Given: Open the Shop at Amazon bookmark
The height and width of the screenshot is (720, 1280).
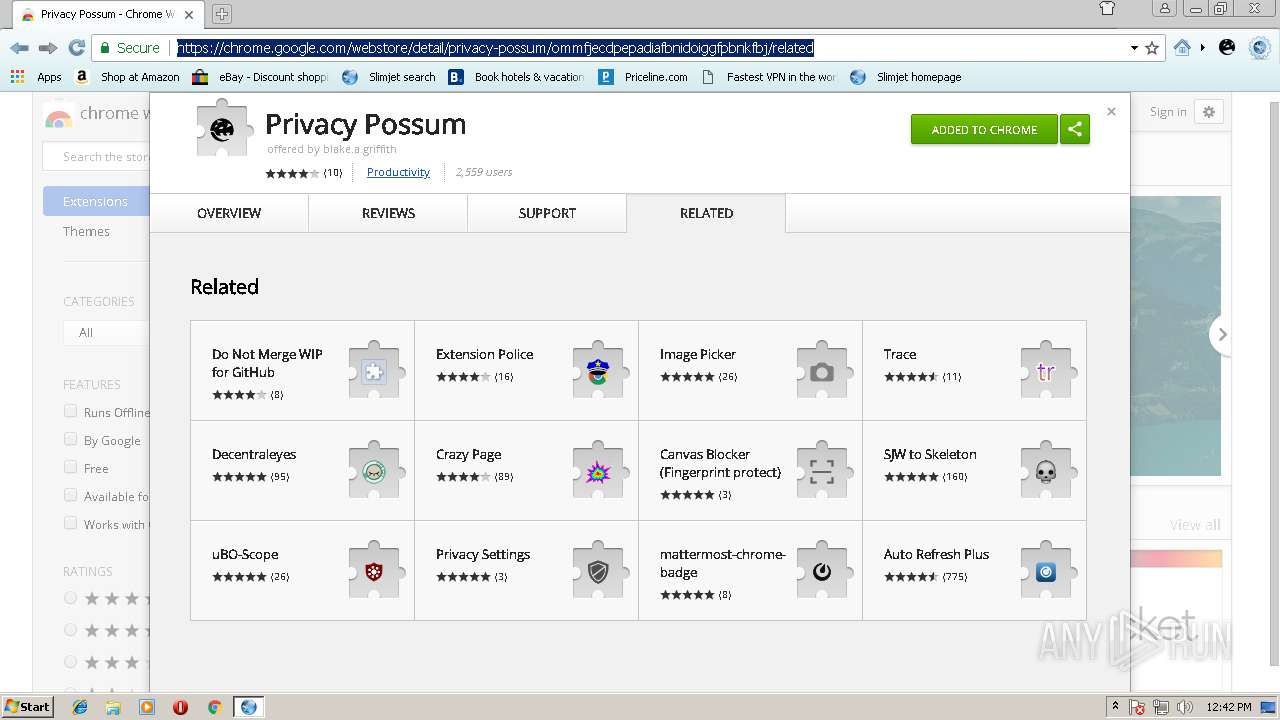Looking at the screenshot, I should (128, 77).
